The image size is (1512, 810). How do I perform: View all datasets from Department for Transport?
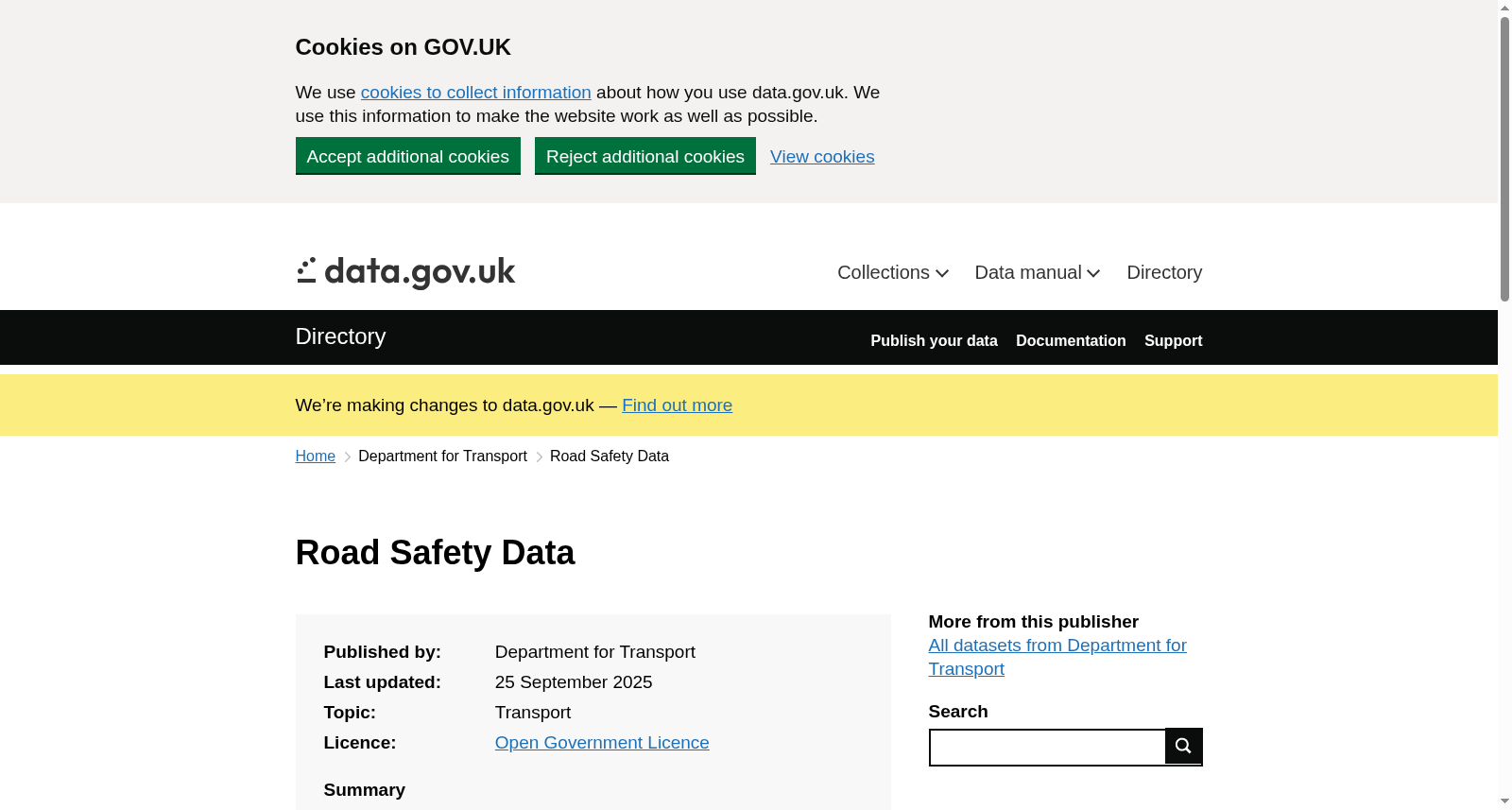(1057, 657)
